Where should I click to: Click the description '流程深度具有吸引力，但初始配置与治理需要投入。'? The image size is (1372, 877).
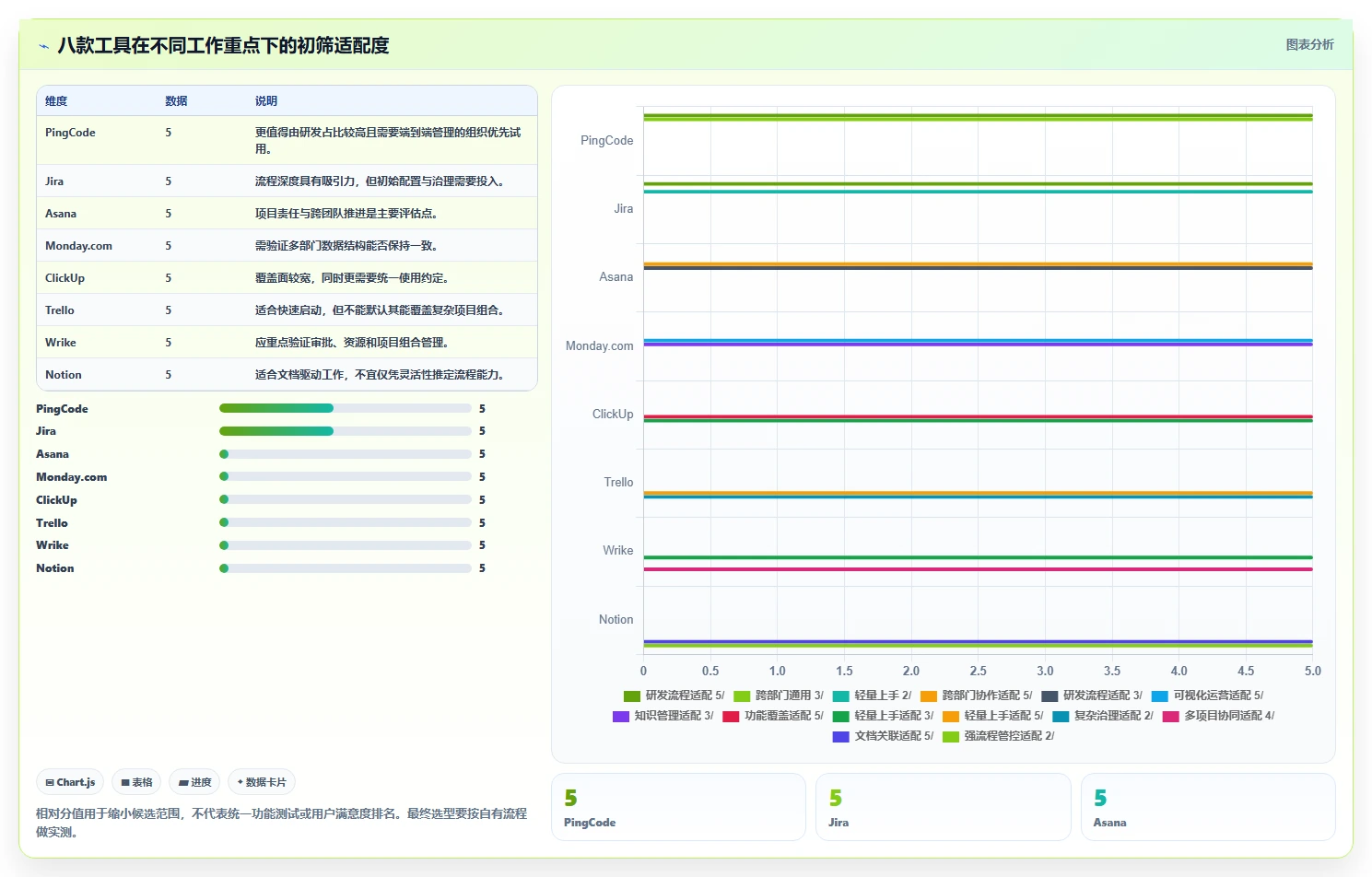[380, 181]
